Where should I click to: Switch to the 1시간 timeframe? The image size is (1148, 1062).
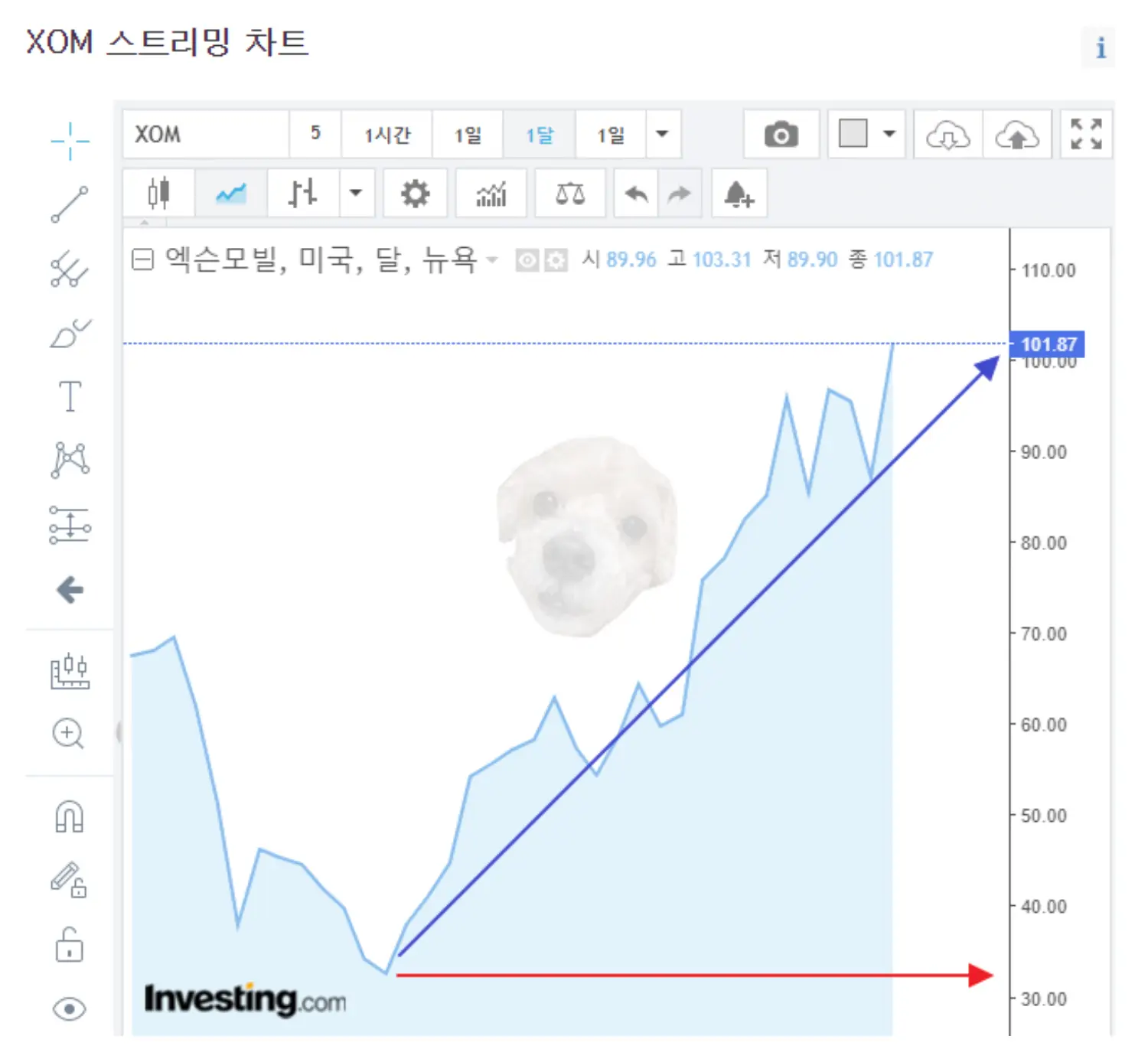386,134
